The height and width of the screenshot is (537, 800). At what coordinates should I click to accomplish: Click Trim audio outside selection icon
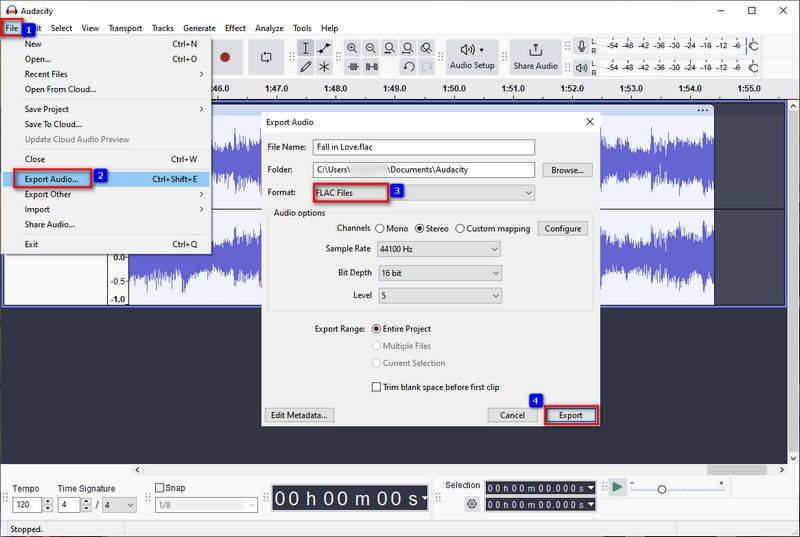pos(353,66)
